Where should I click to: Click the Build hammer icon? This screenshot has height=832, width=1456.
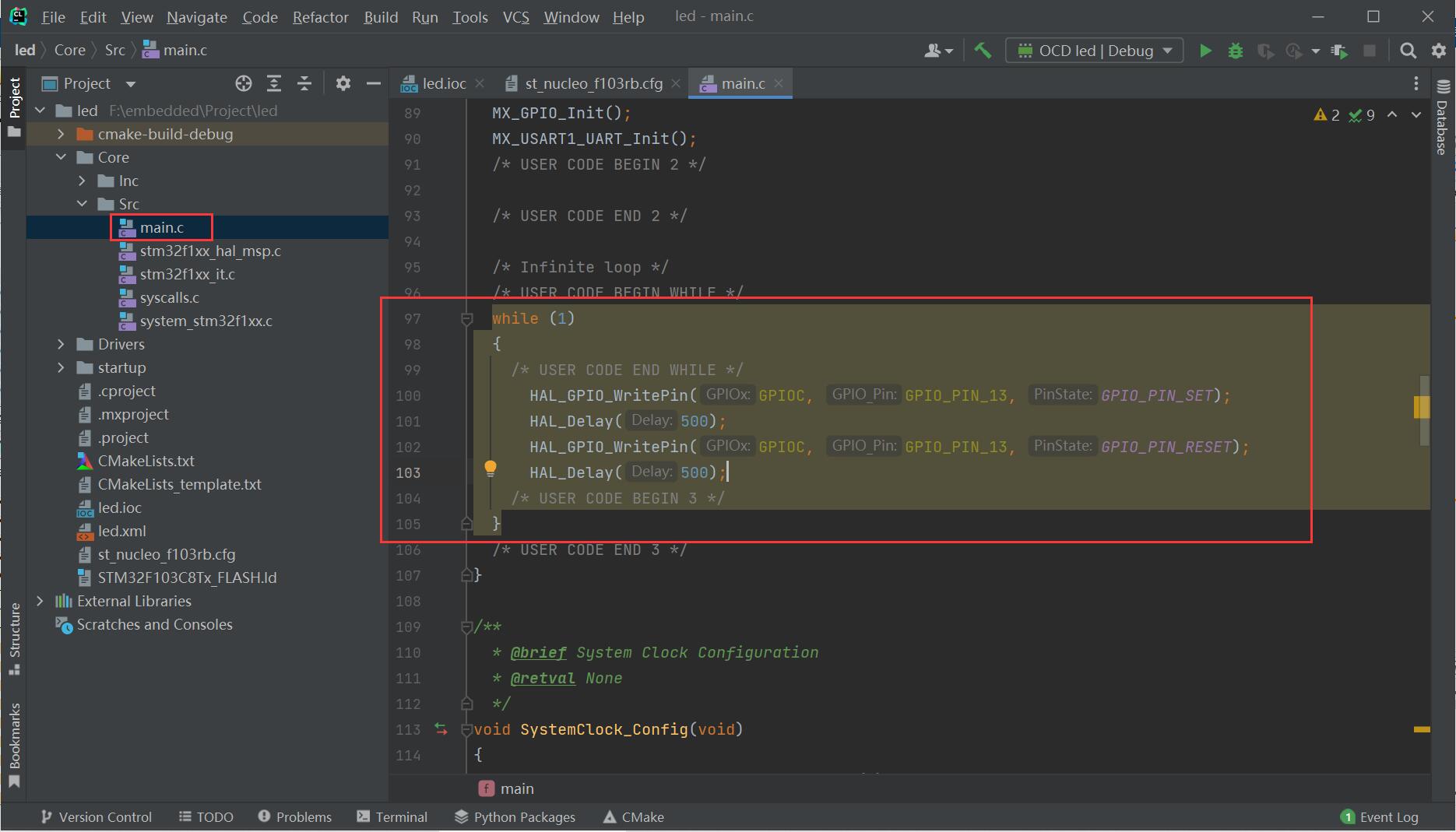983,51
